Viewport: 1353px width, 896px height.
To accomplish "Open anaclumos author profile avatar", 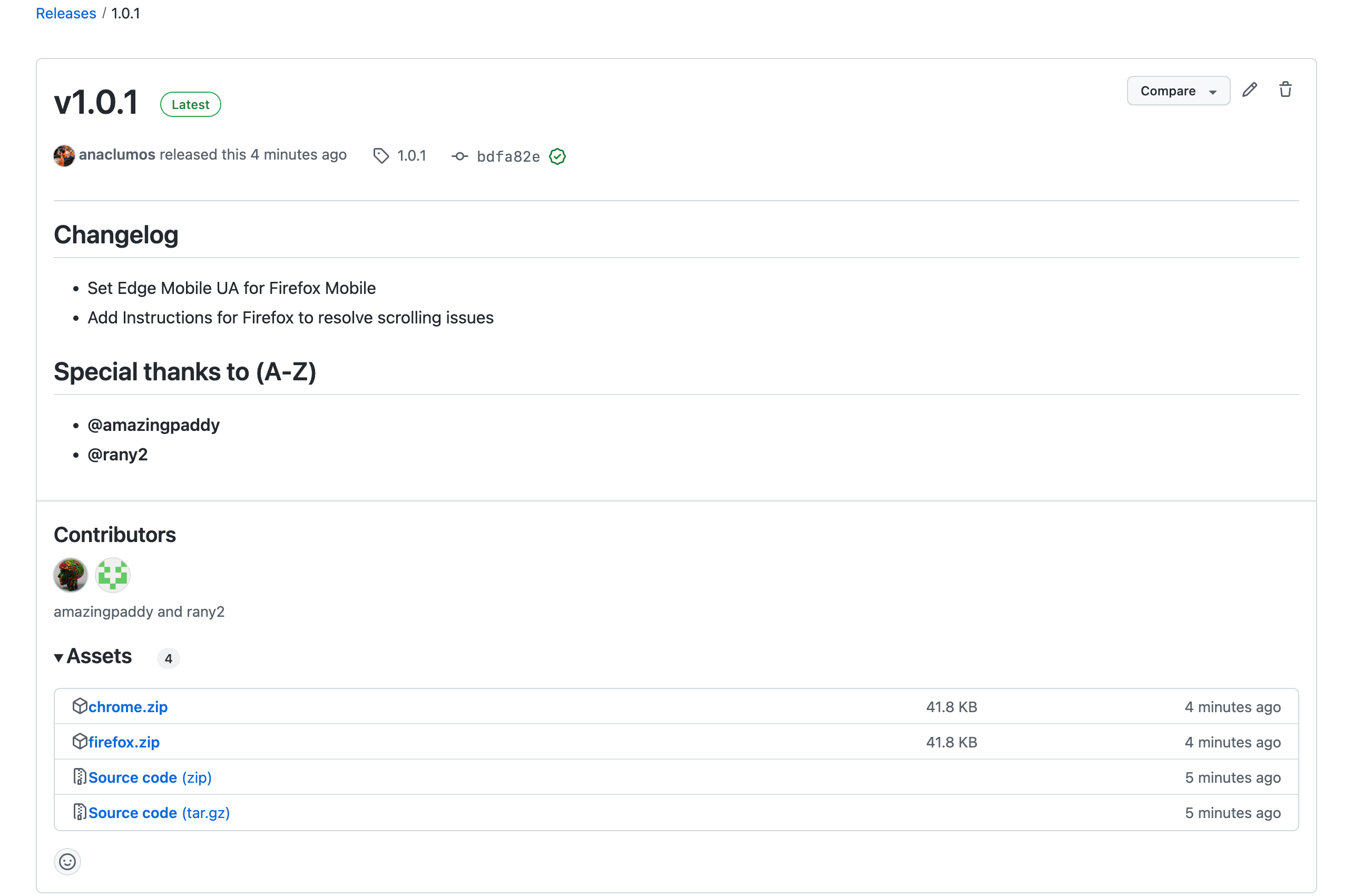I will [x=64, y=155].
